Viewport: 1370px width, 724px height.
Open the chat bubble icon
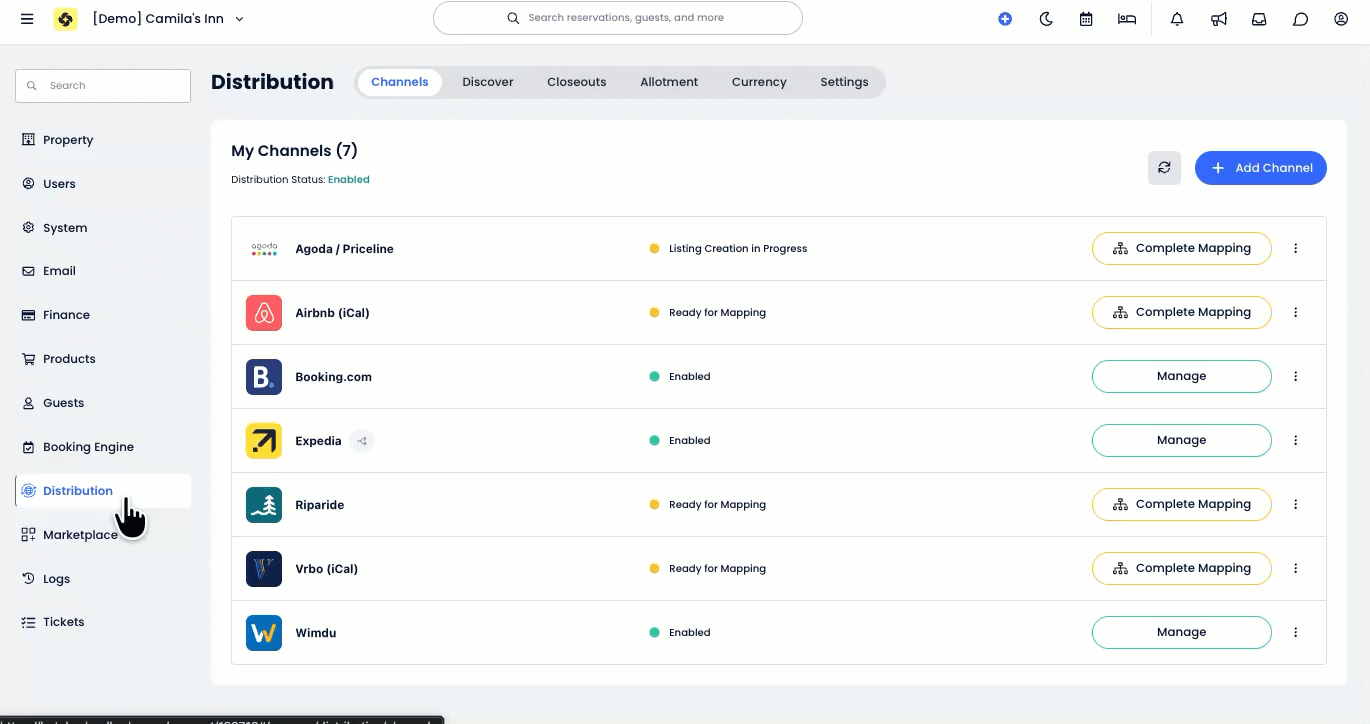pos(1301,19)
